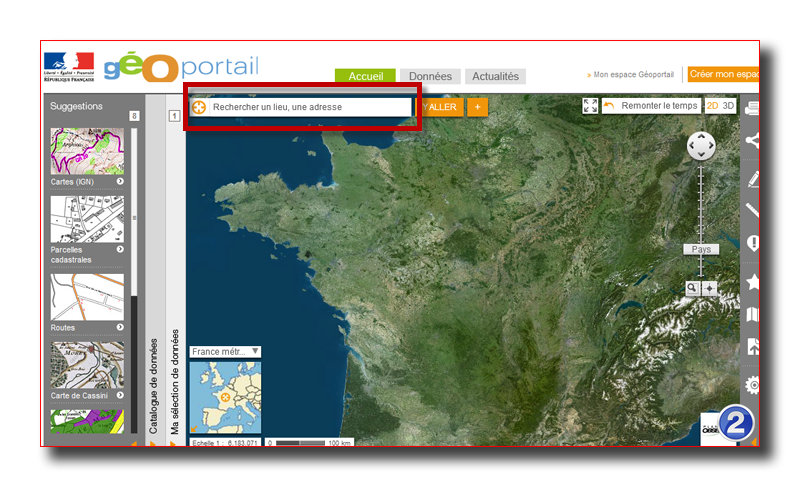
Task: Select the Carte de Cassini thumbnail
Action: pos(87,365)
